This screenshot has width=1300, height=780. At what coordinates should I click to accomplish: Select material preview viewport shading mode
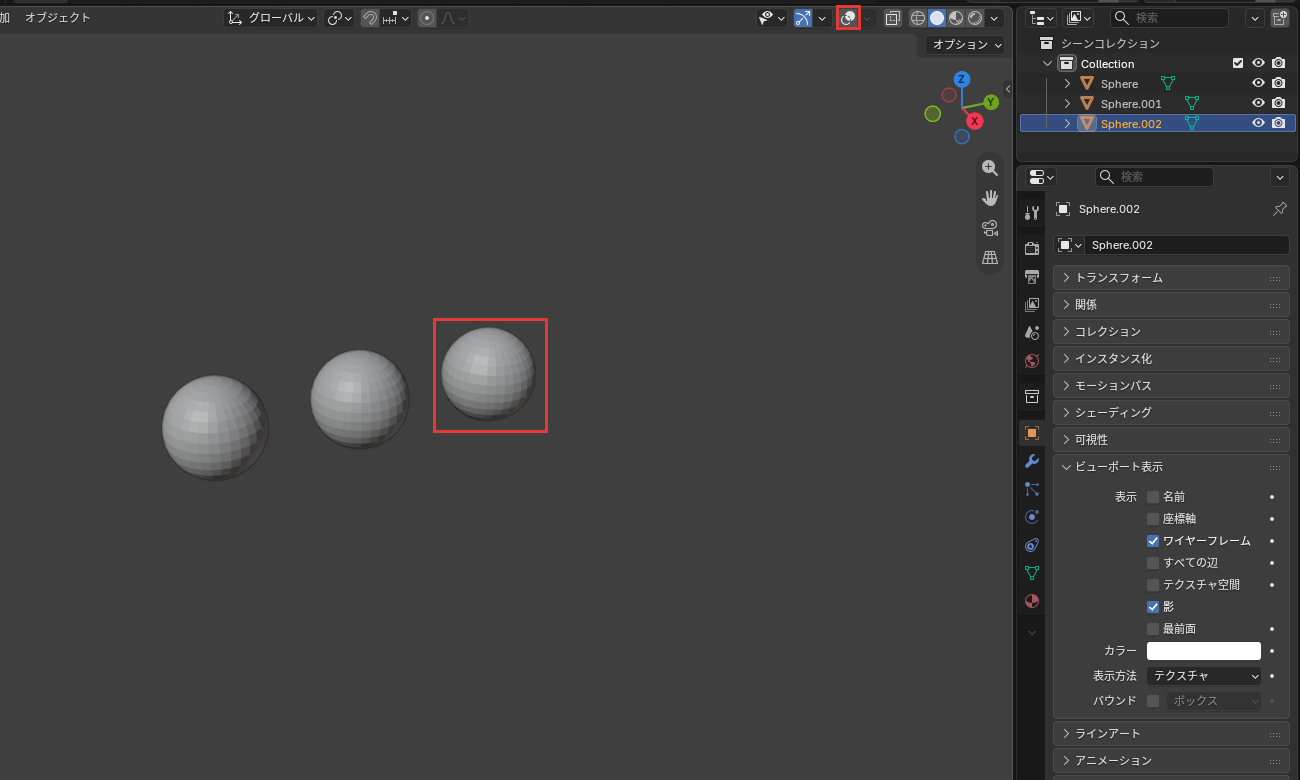click(955, 18)
